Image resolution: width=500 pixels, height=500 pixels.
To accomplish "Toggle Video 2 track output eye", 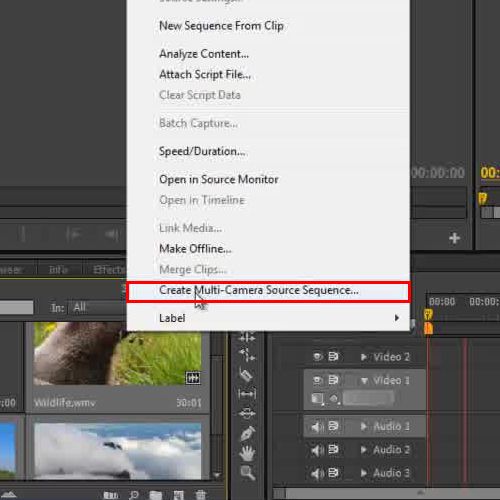I will 318,357.
